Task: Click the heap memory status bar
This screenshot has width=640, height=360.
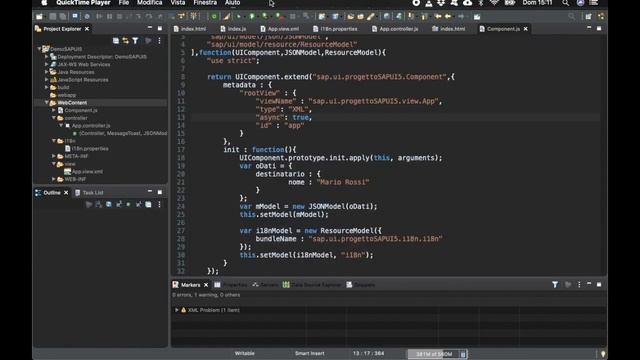Action: pos(434,354)
